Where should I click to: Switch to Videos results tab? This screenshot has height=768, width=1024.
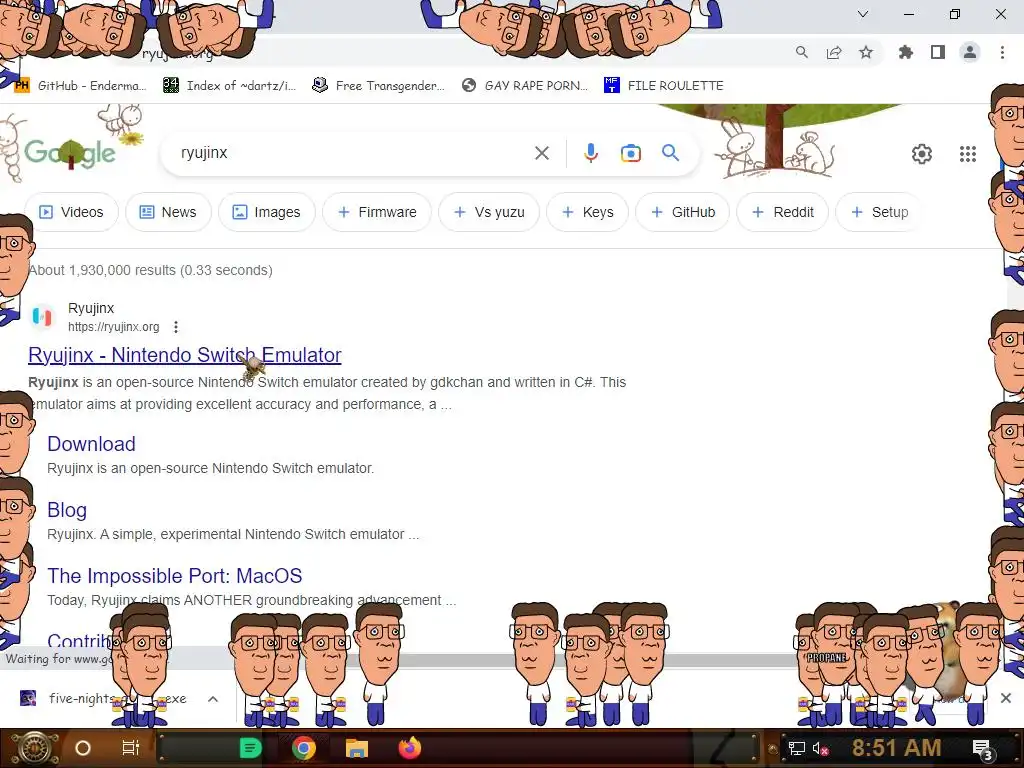71,212
